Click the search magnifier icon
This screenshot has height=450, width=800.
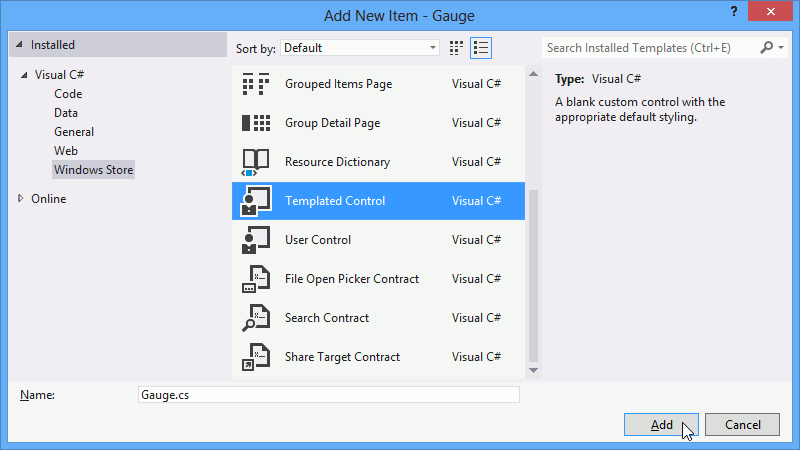(766, 48)
